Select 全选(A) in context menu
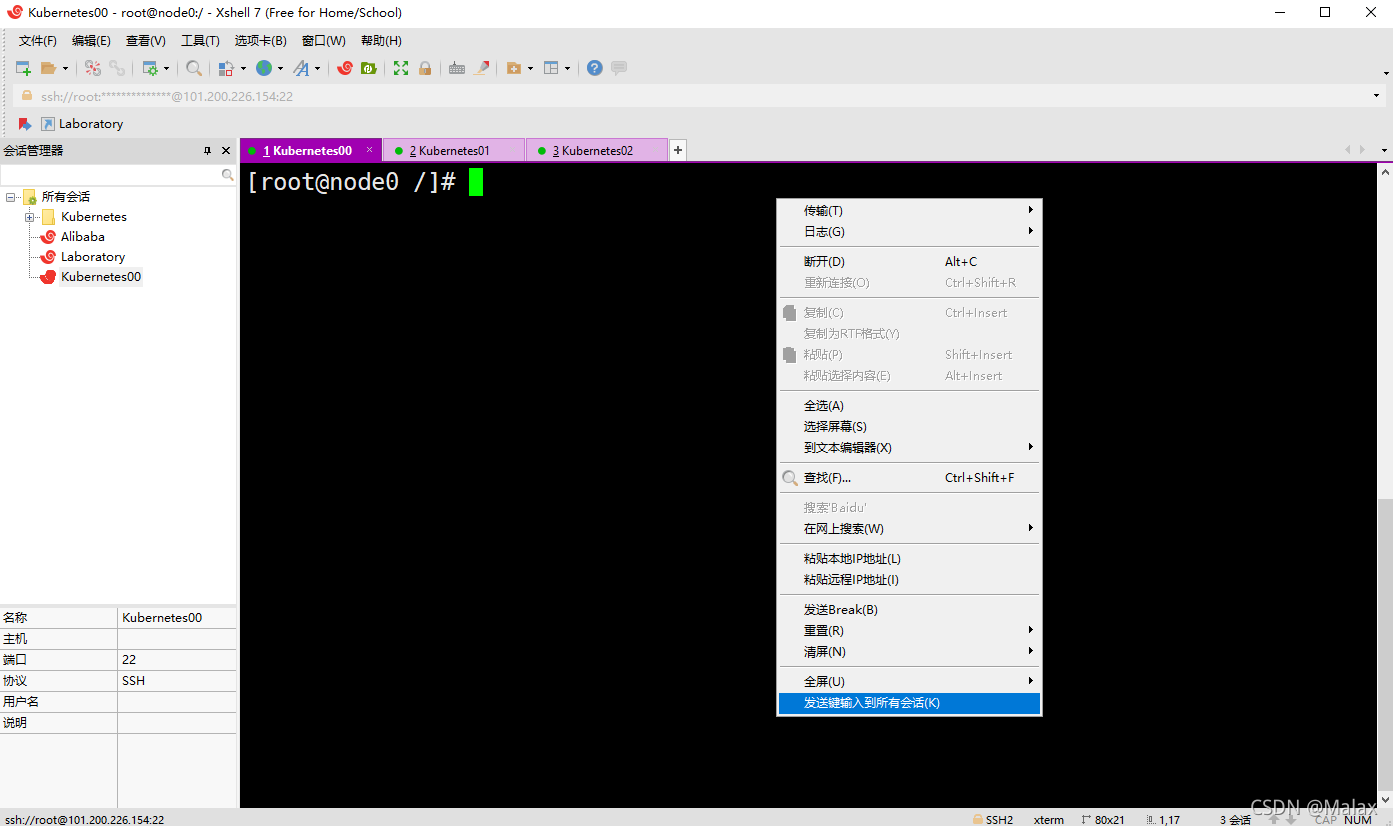Image resolution: width=1393 pixels, height=826 pixels. pyautogui.click(x=909, y=406)
